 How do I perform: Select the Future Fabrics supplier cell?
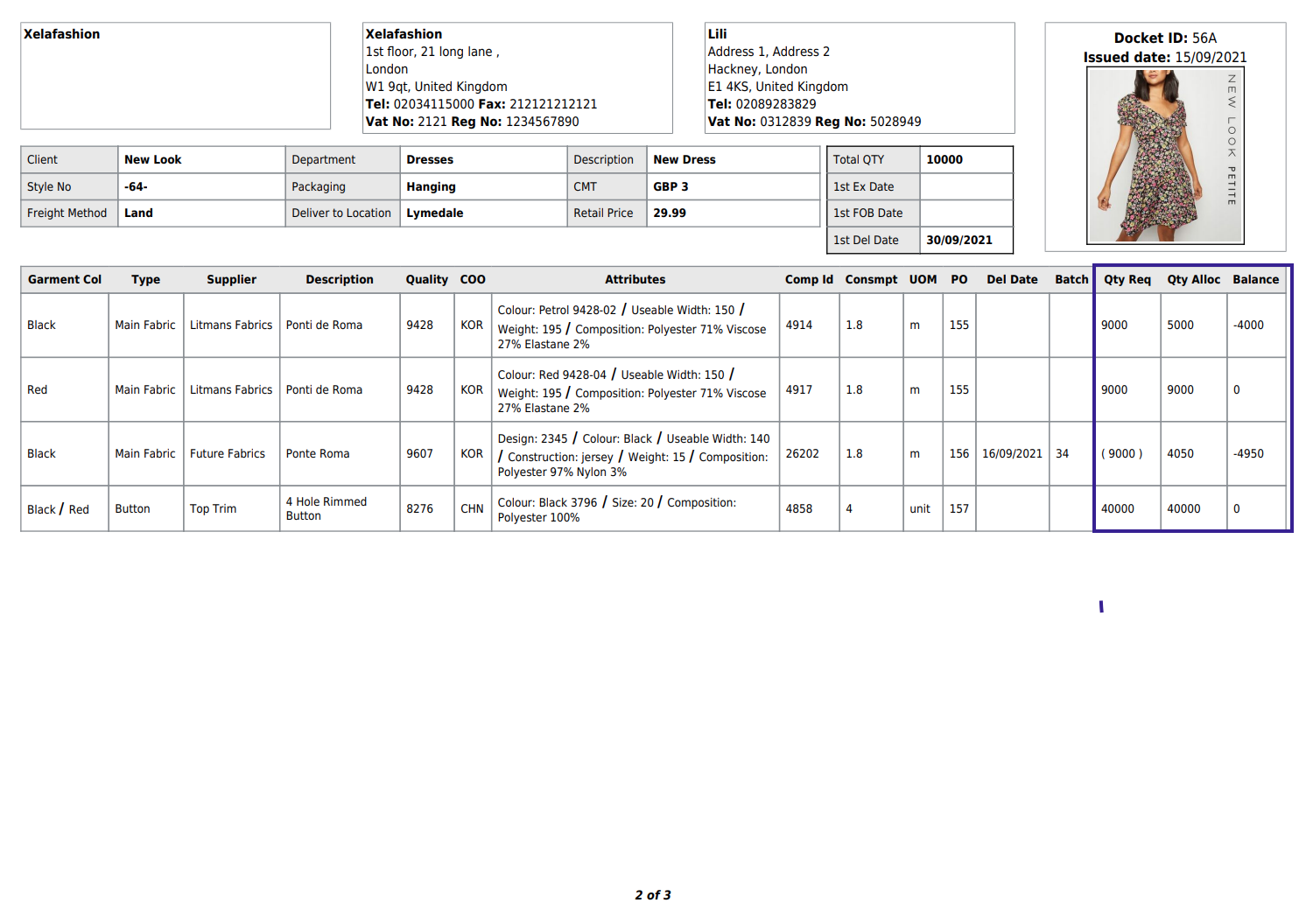228,454
